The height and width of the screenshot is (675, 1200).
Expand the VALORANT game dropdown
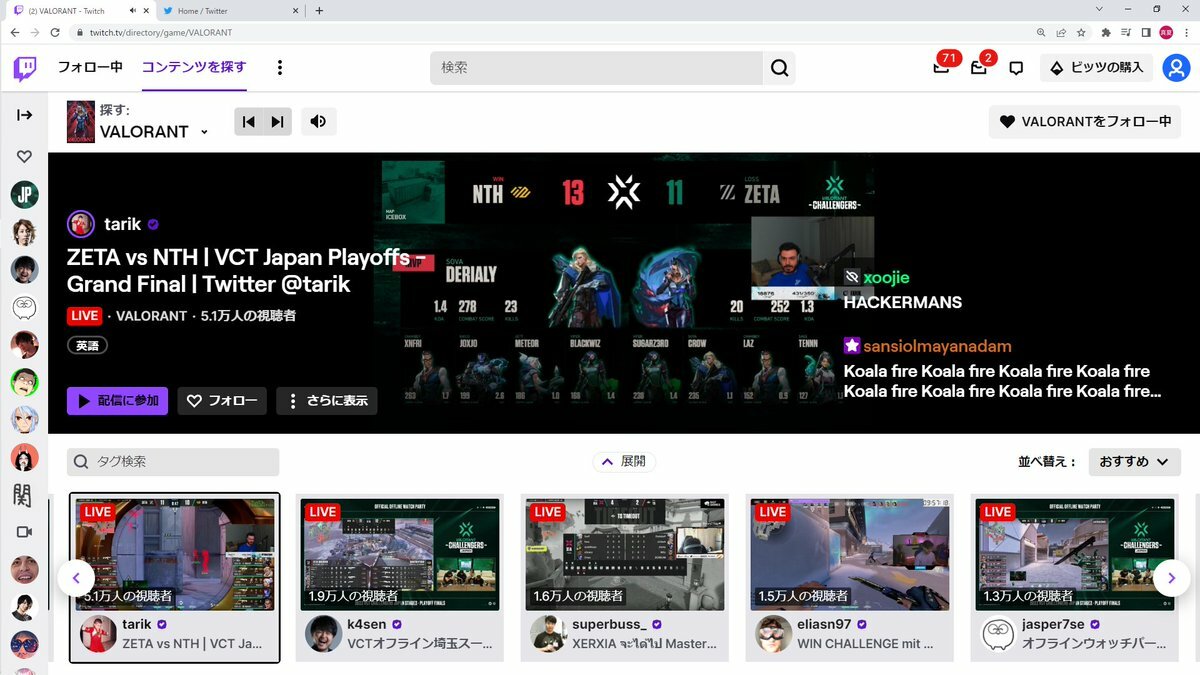(204, 132)
